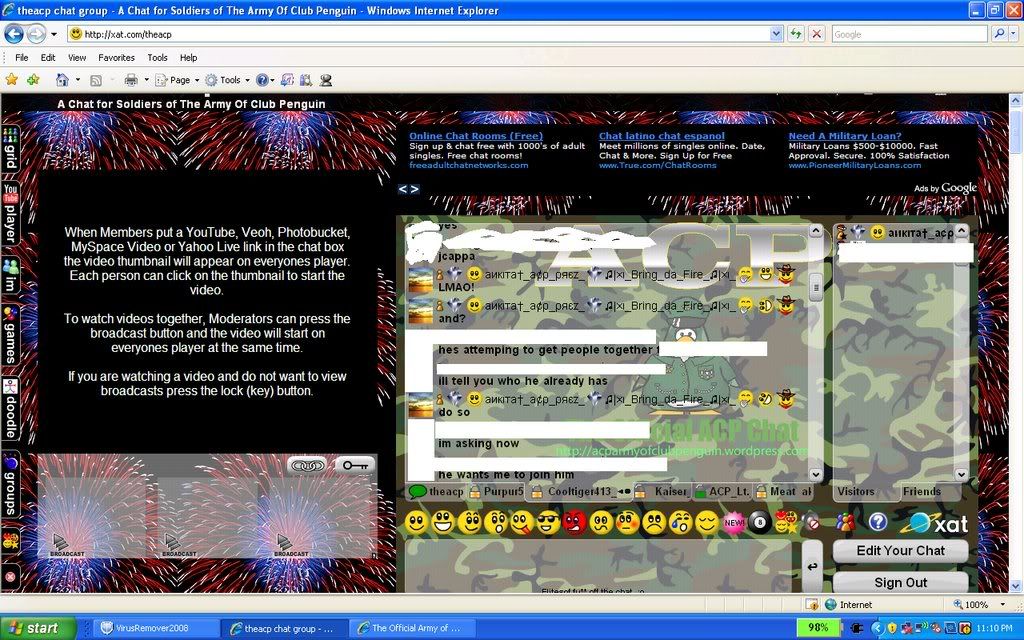The width and height of the screenshot is (1024, 640).
Task: Show the Friends list tab
Action: coord(922,492)
